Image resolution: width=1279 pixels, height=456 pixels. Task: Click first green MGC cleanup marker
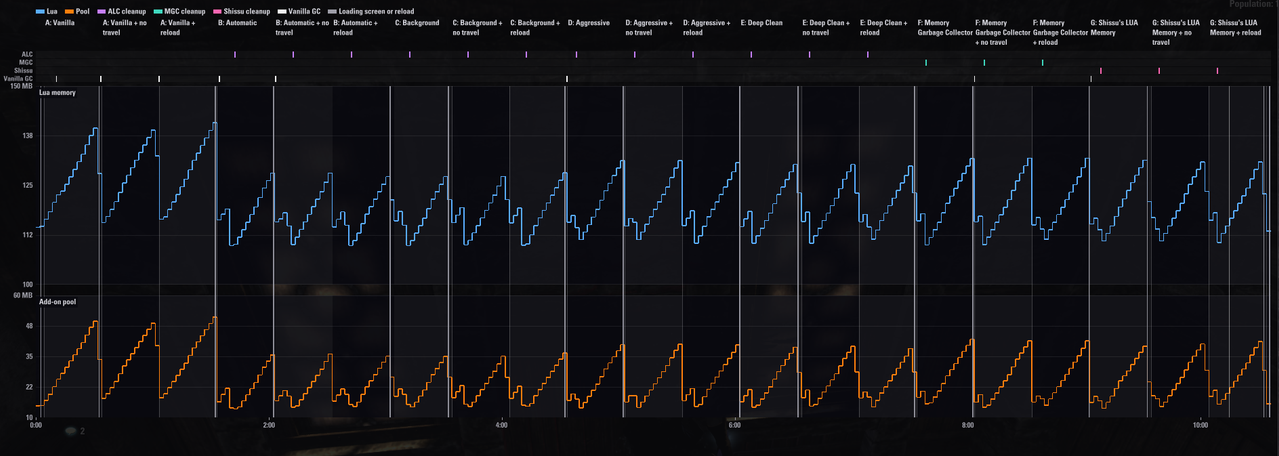click(927, 62)
